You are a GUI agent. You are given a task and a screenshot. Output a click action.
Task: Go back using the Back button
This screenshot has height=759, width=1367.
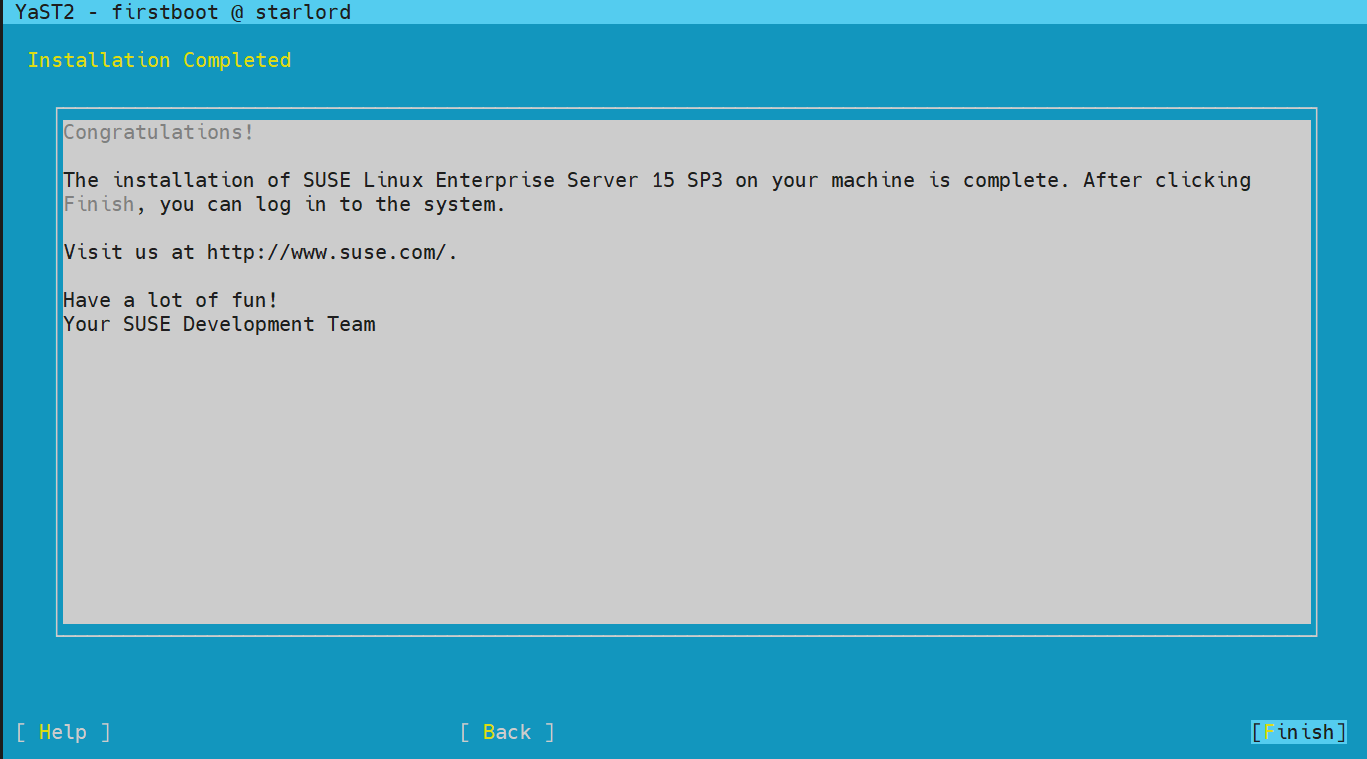tap(507, 732)
